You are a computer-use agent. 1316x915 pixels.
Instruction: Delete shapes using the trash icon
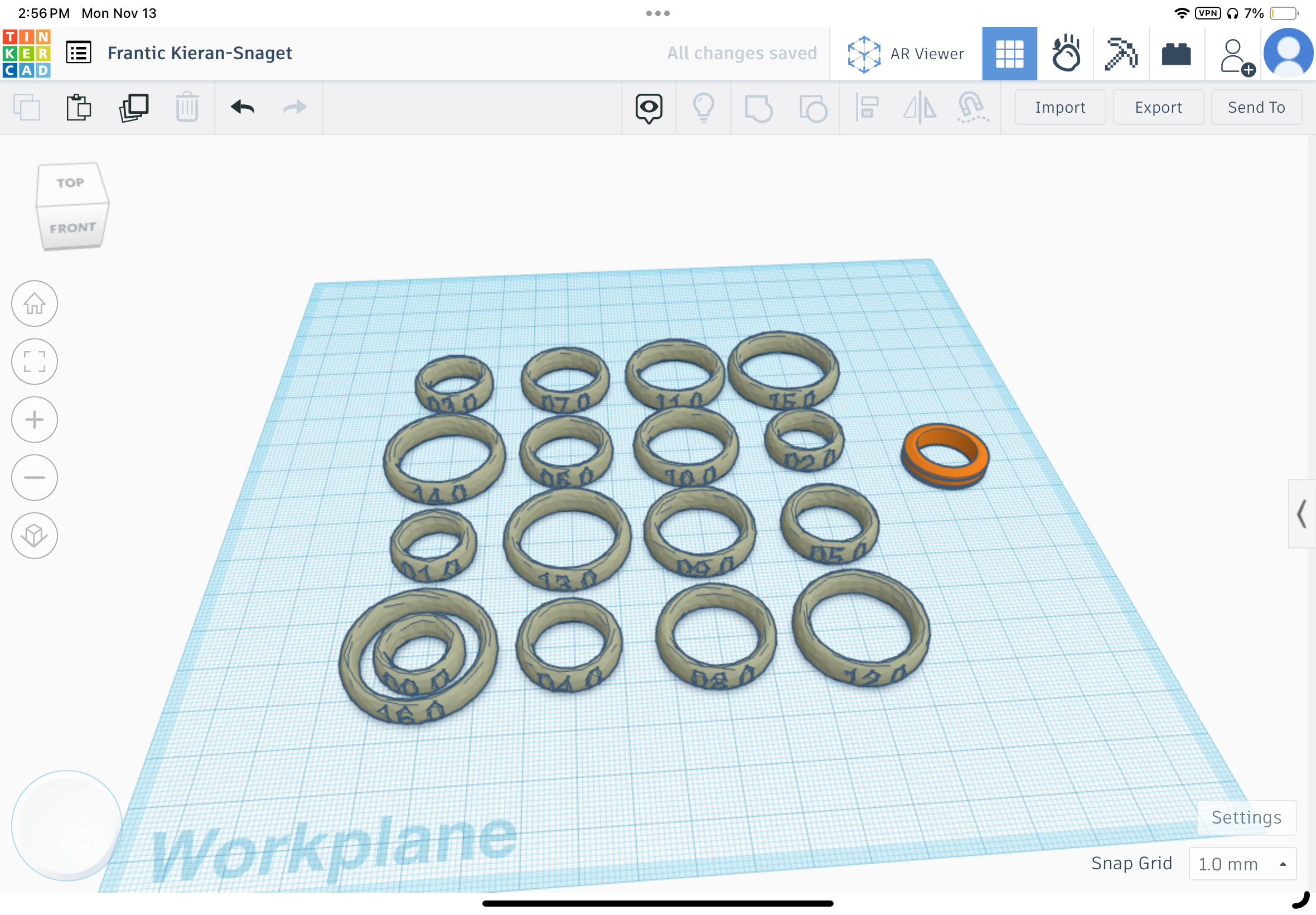coord(186,107)
